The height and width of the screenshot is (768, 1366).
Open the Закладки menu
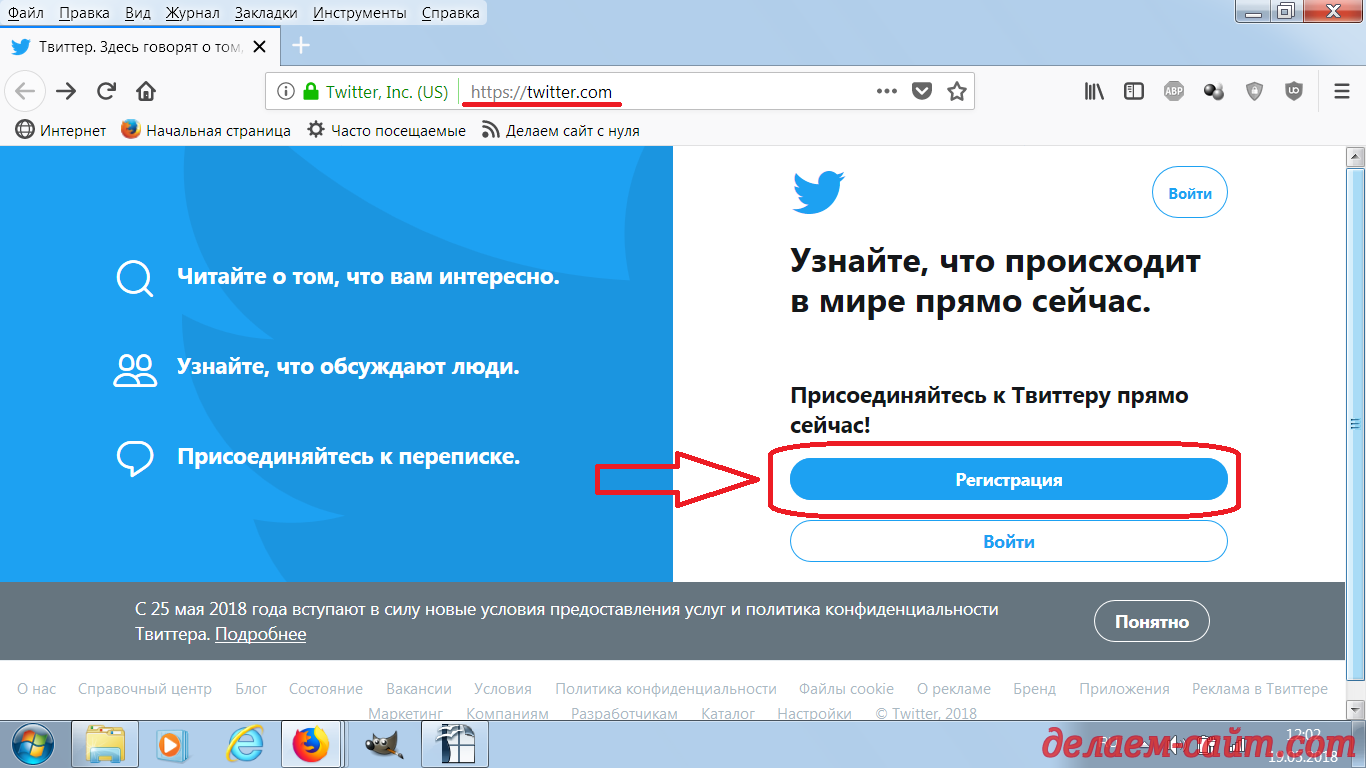coord(266,13)
